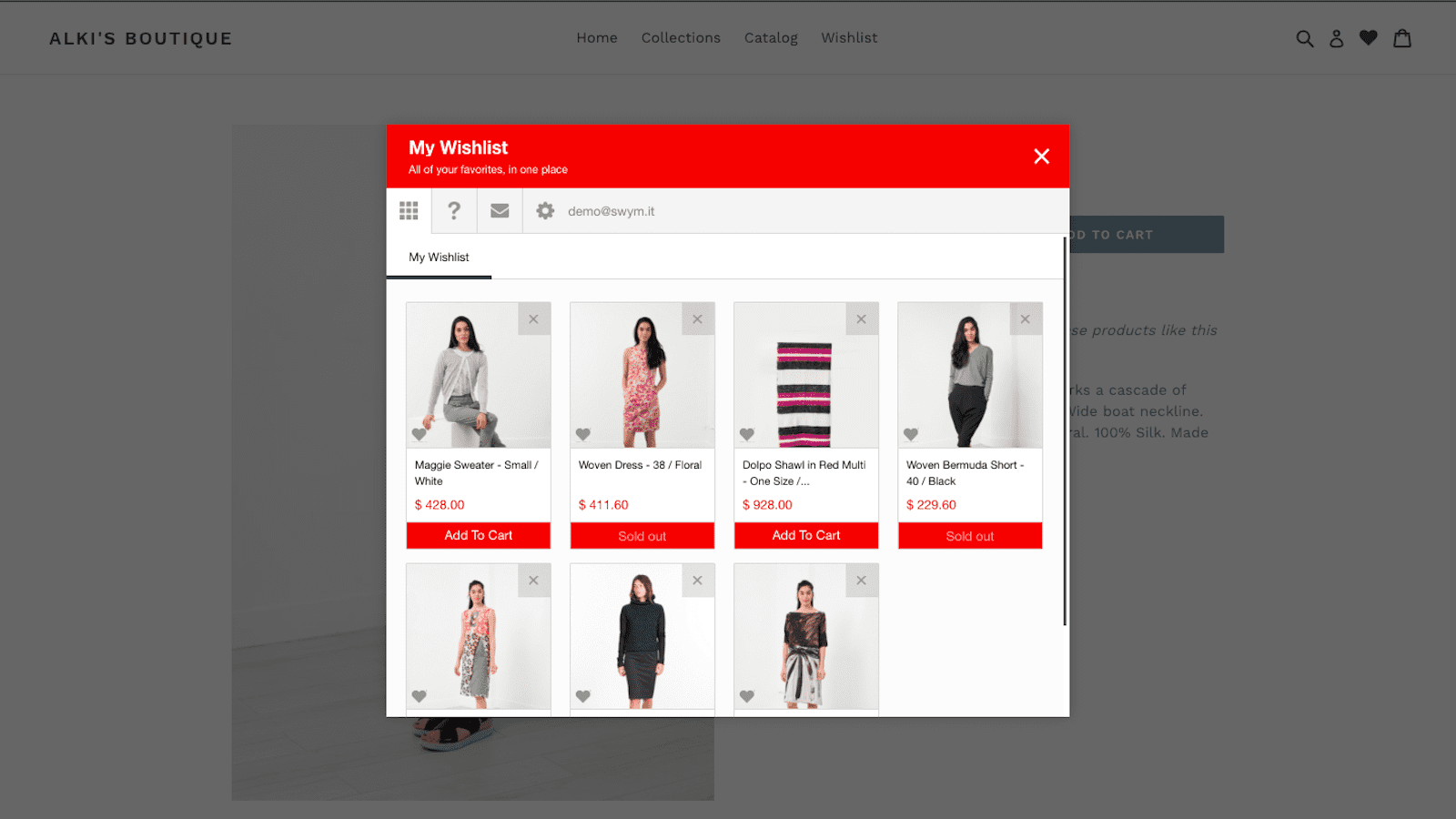Switch to grid view icon in wishlist toolbar
This screenshot has height=819, width=1456.
pos(409,211)
